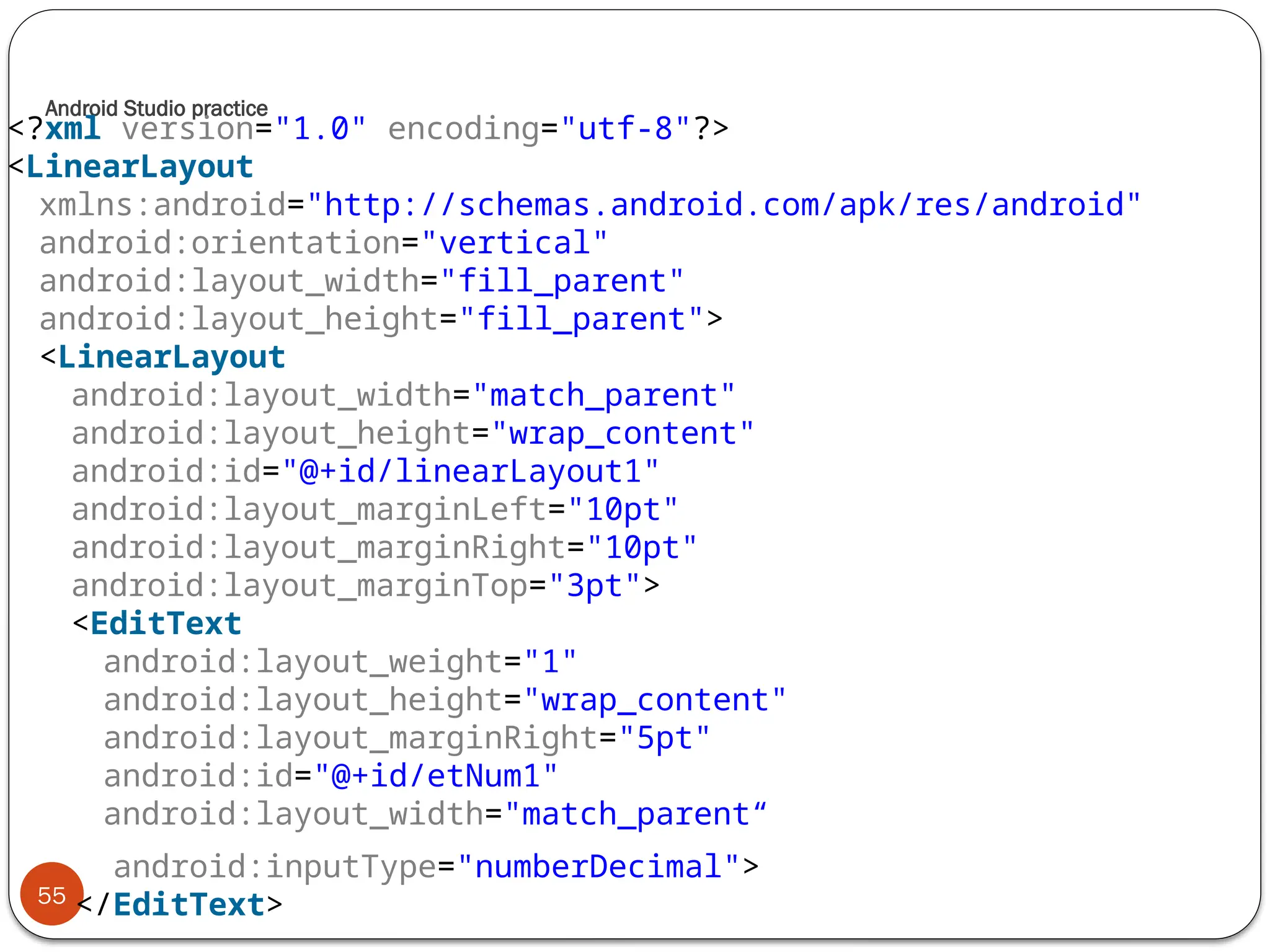Viewport: 1270px width, 952px height.
Task: Click the android:orientation="vertical" line
Action: click(324, 243)
